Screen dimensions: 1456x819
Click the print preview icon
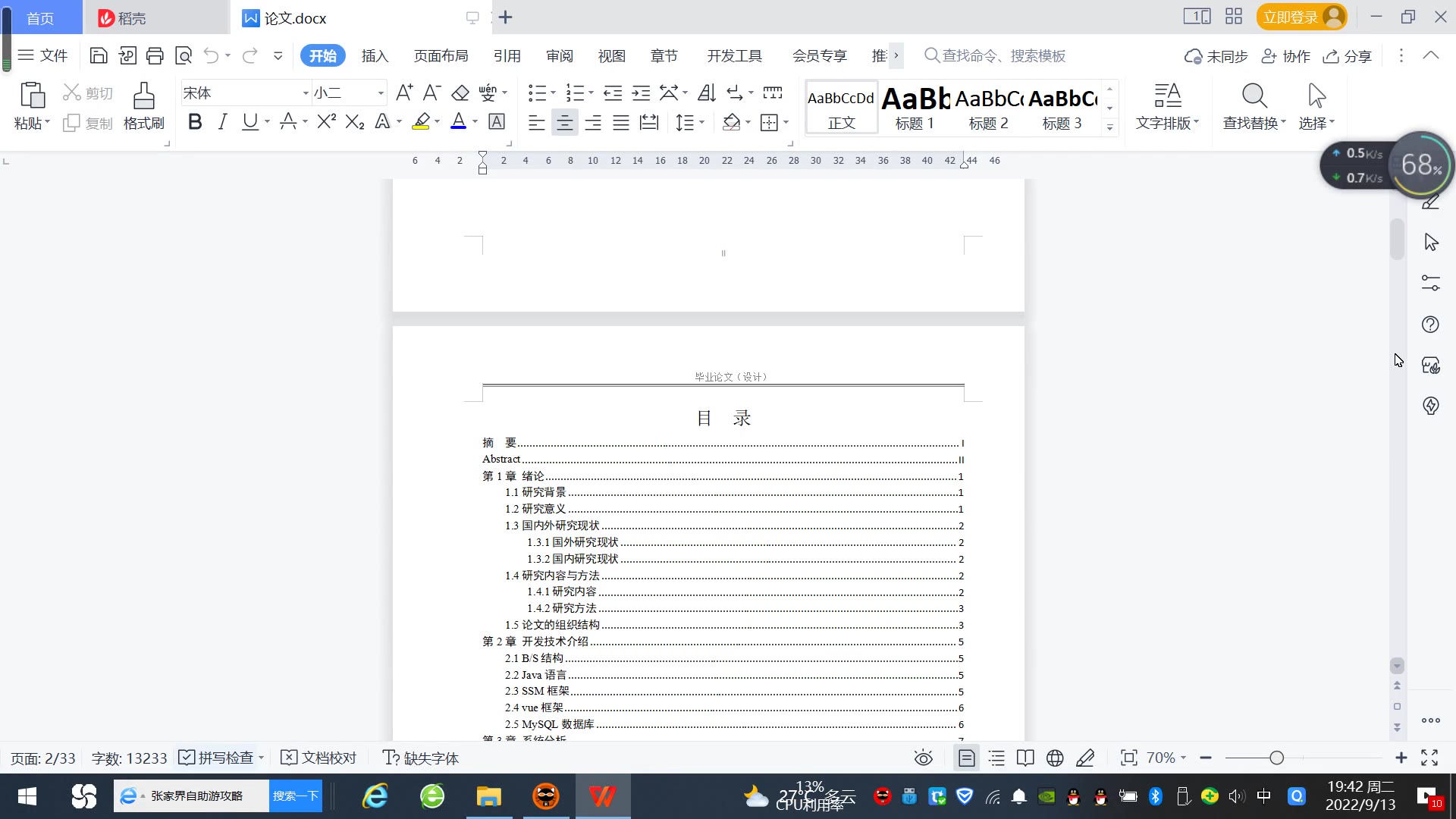pos(184,55)
